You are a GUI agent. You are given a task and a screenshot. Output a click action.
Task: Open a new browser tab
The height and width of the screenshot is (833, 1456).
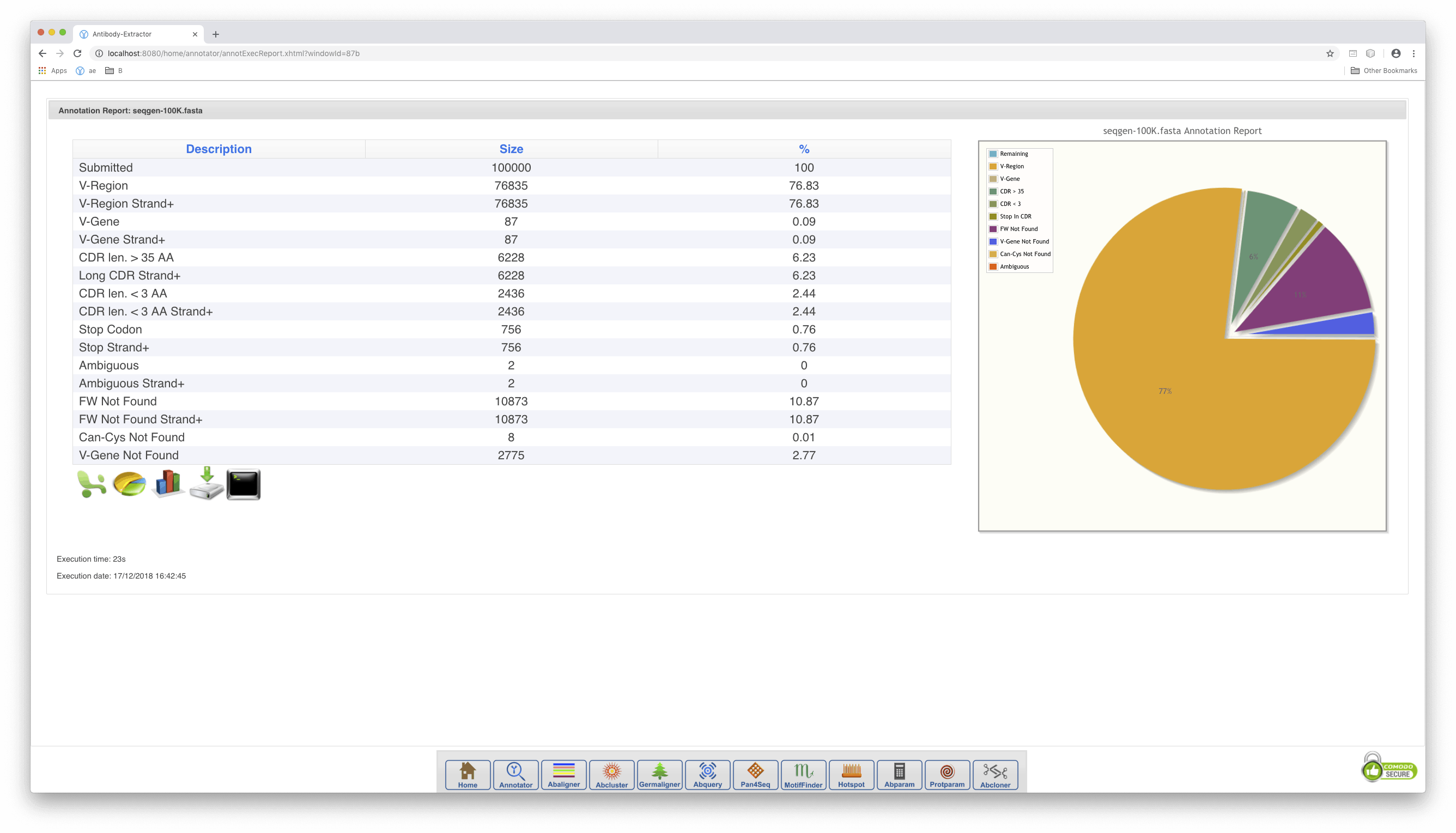tap(216, 34)
